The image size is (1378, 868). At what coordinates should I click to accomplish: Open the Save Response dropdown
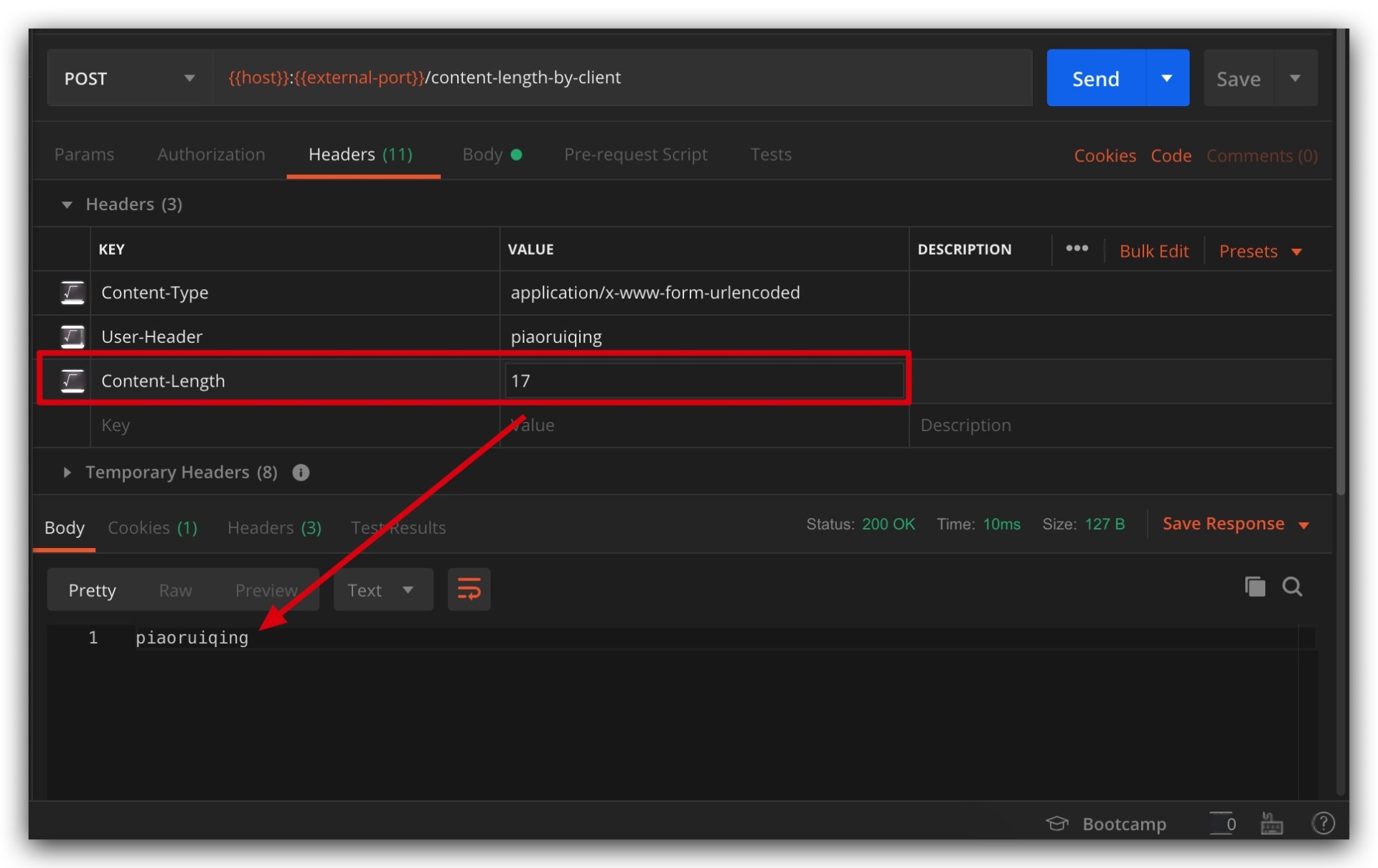pos(1236,524)
